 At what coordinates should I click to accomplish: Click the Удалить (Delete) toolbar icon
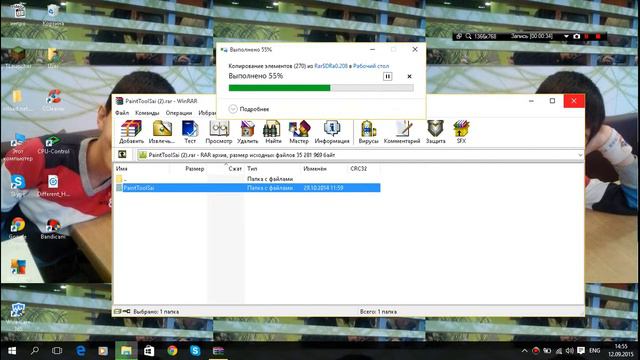247,132
